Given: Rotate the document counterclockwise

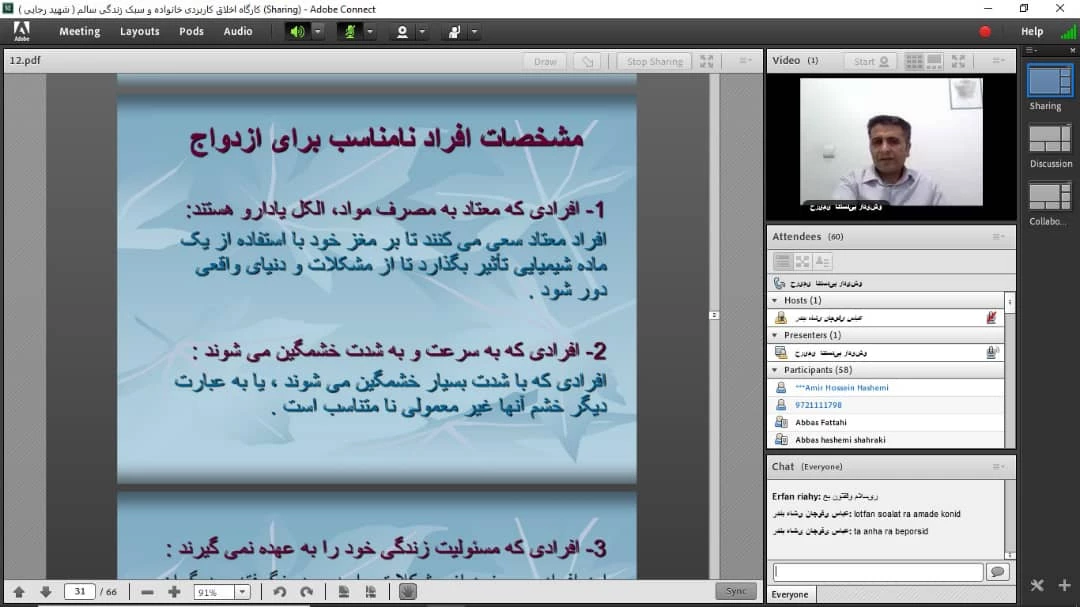Looking at the screenshot, I should coord(280,592).
